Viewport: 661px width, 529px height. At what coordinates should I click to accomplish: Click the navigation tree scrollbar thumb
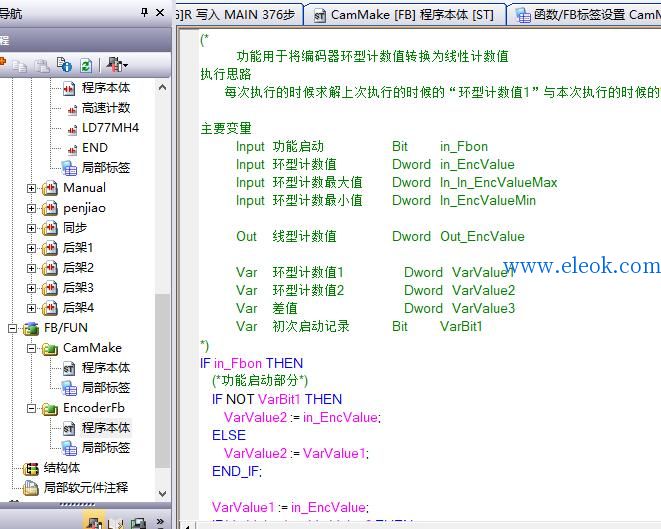(x=162, y=379)
